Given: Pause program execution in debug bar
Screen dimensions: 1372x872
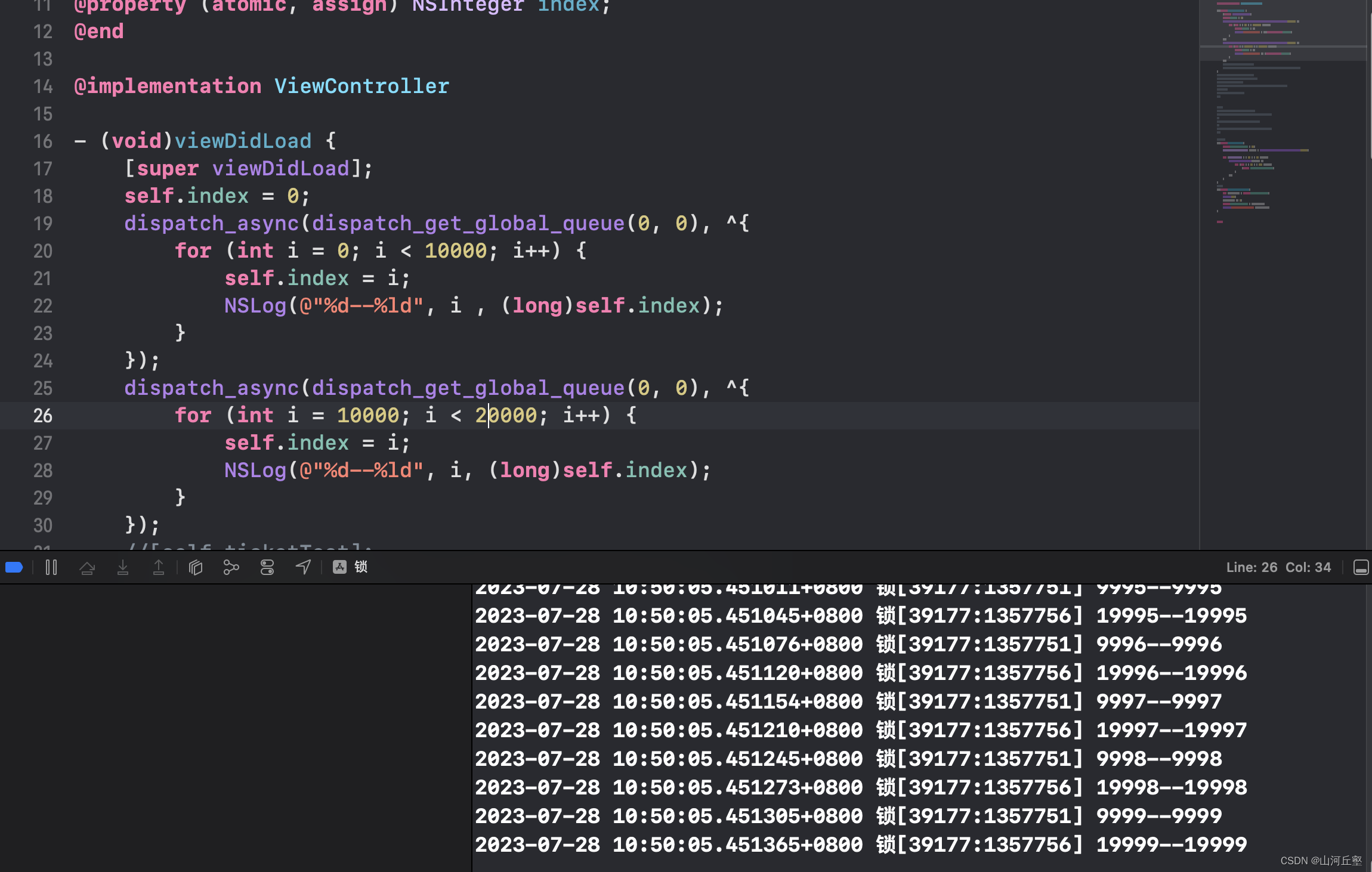Looking at the screenshot, I should click(51, 567).
